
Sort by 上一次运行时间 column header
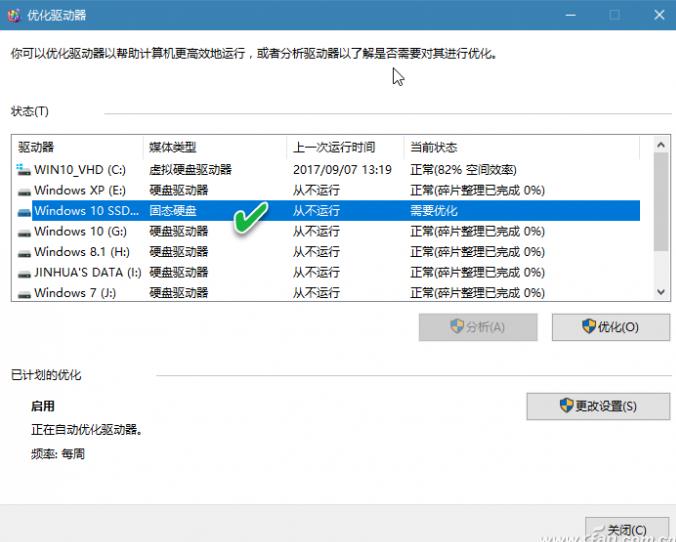coord(345,147)
